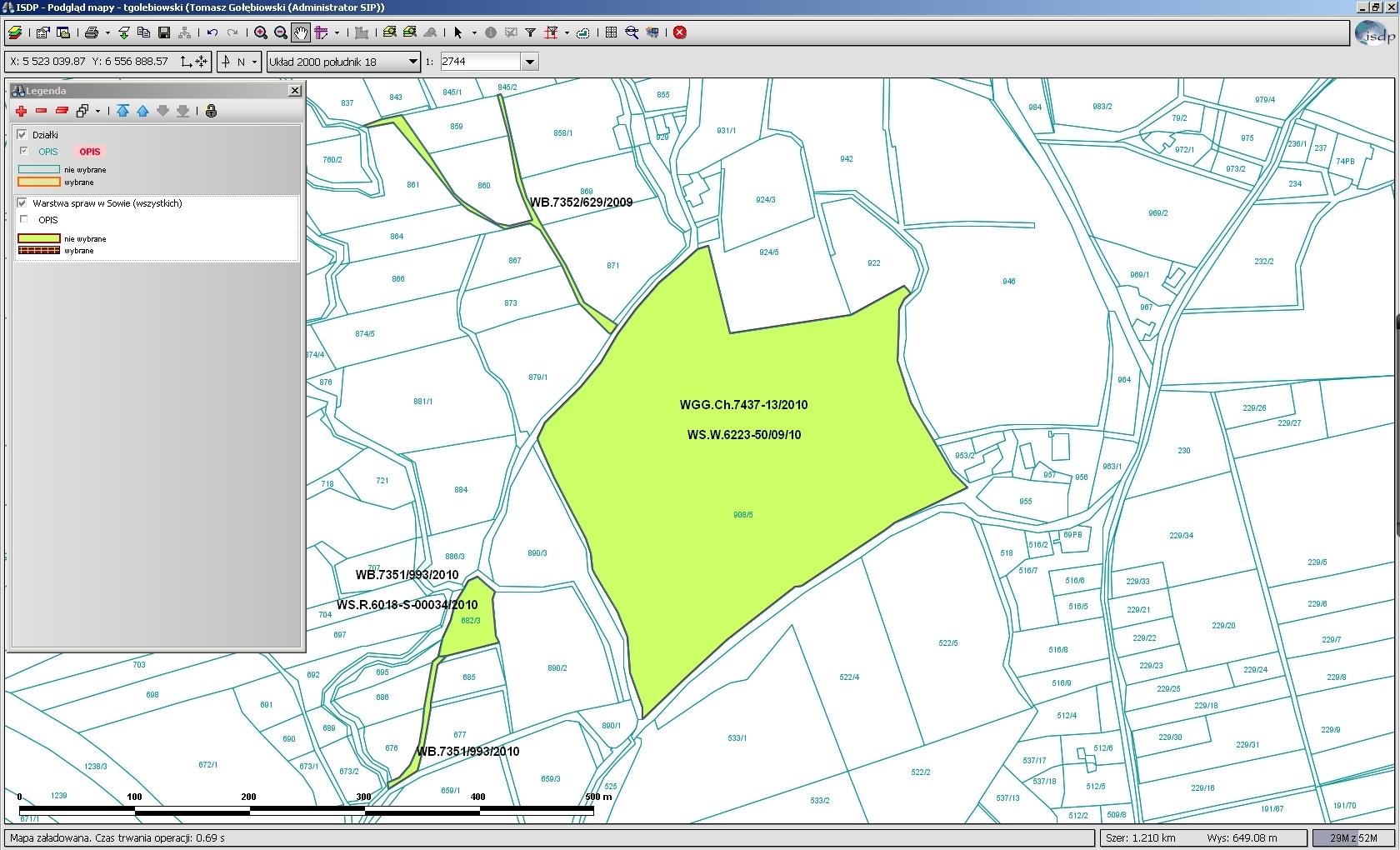Screen dimensions: 1400x850
Task: Click the WGG.Ch.7437-13/2010 label on map
Action: [x=743, y=405]
